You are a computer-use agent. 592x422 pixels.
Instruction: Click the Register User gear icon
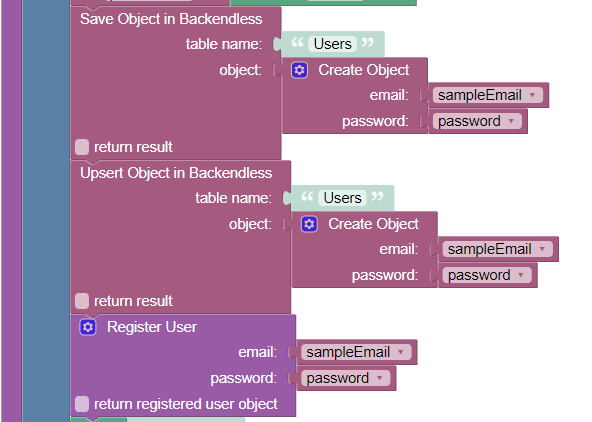[88, 327]
